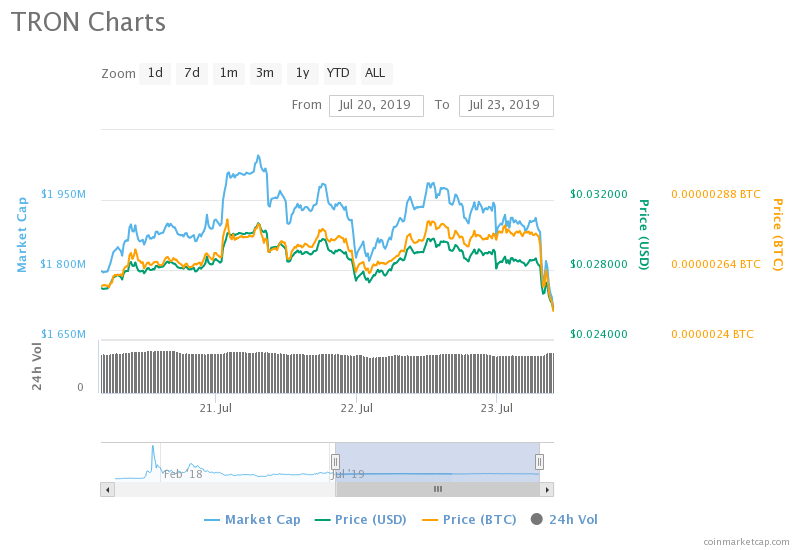Click the 0.00000264 BTC label
This screenshot has height=550, width=800.
pos(716,264)
